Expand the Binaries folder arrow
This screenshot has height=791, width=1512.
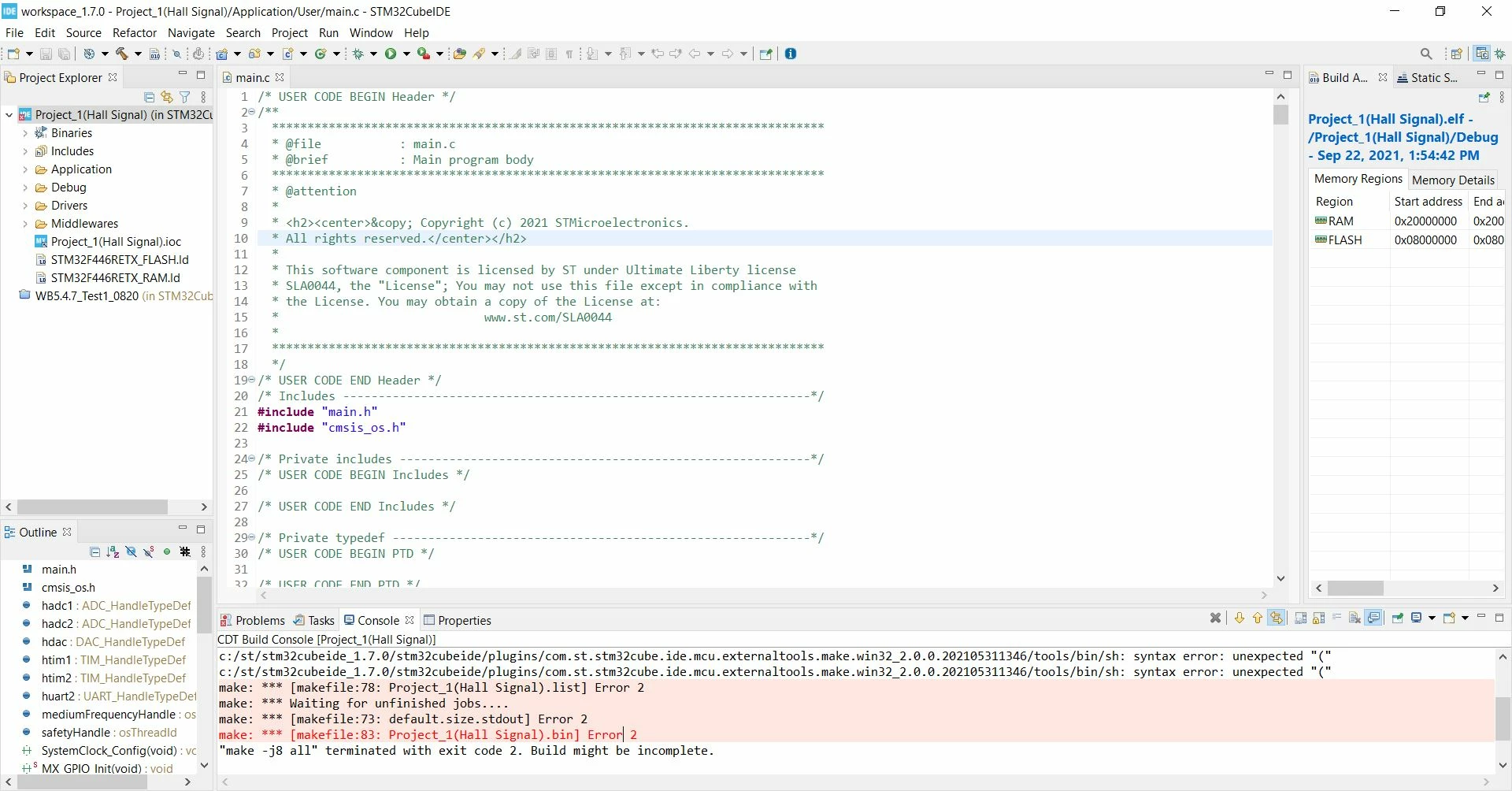(x=25, y=133)
